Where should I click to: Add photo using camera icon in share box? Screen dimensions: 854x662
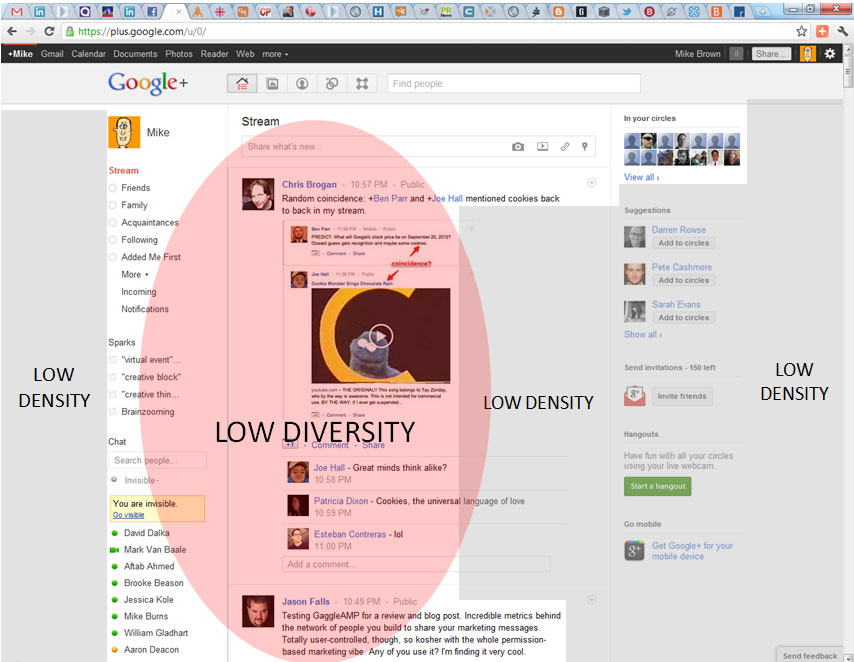518,147
